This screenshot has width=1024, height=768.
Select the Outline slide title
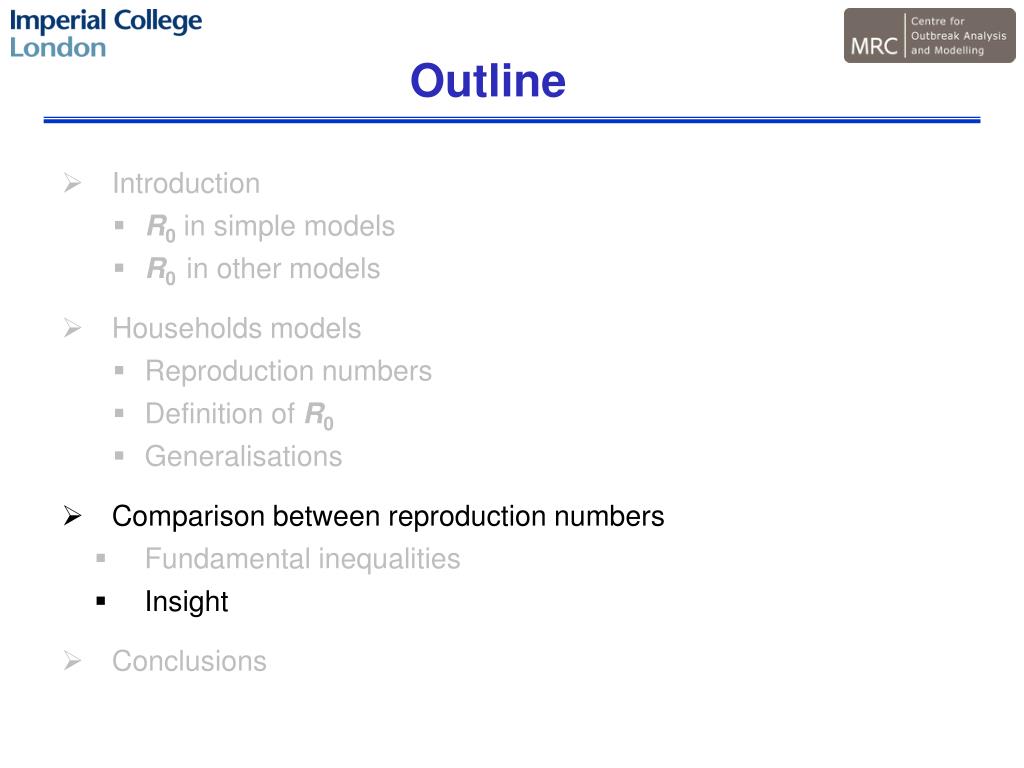488,81
